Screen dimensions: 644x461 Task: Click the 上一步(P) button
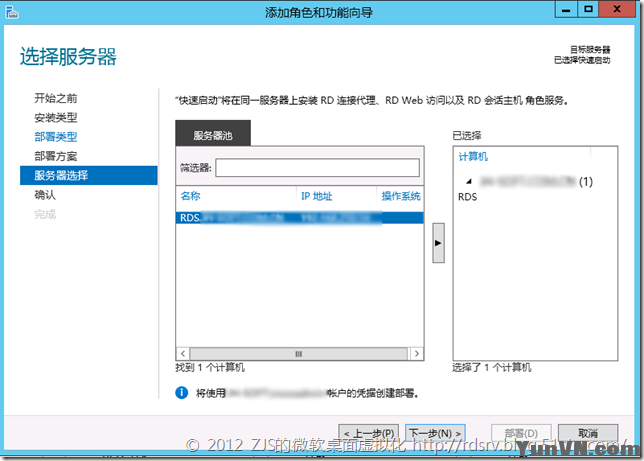coord(368,433)
